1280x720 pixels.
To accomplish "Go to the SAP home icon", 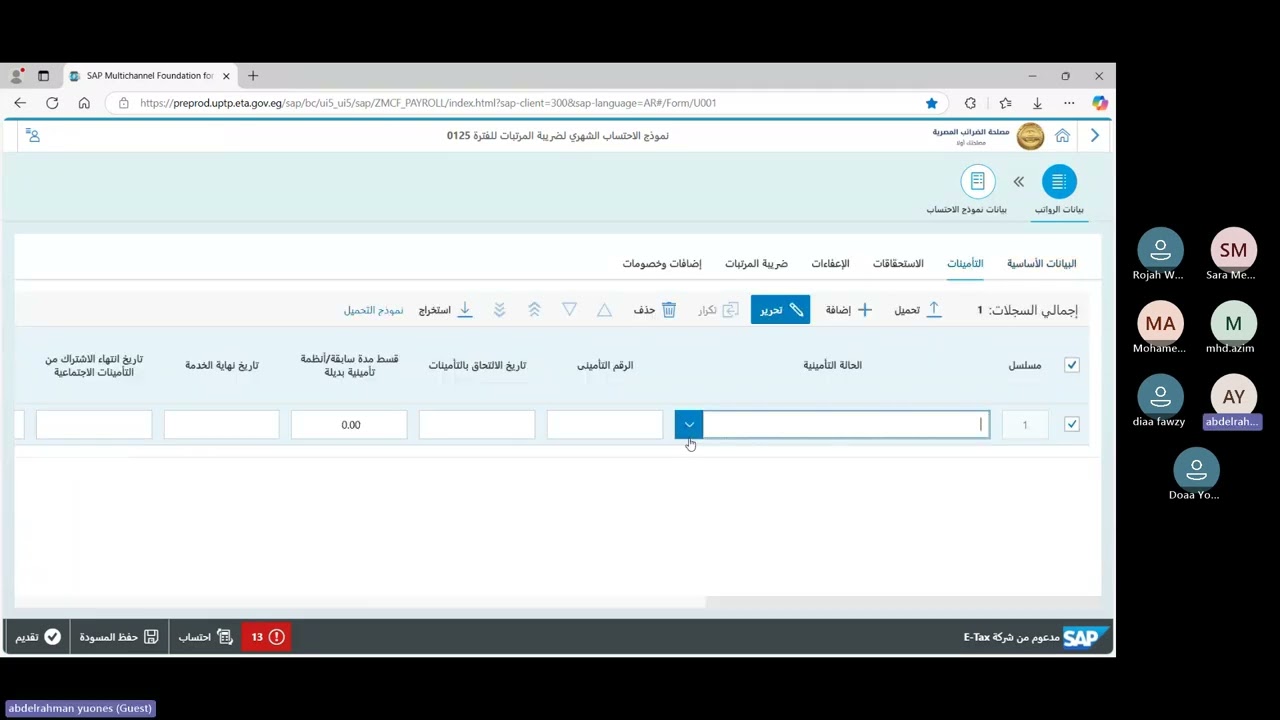I will point(1062,136).
